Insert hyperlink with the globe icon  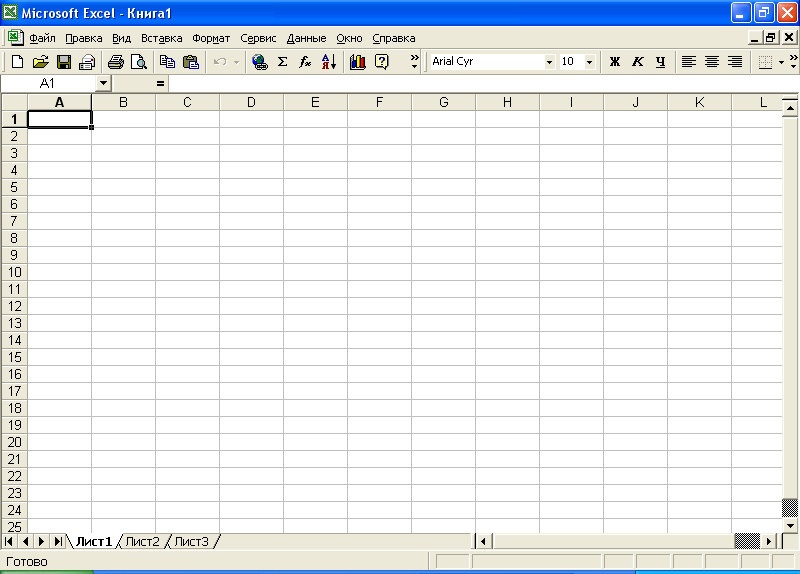pyautogui.click(x=260, y=62)
